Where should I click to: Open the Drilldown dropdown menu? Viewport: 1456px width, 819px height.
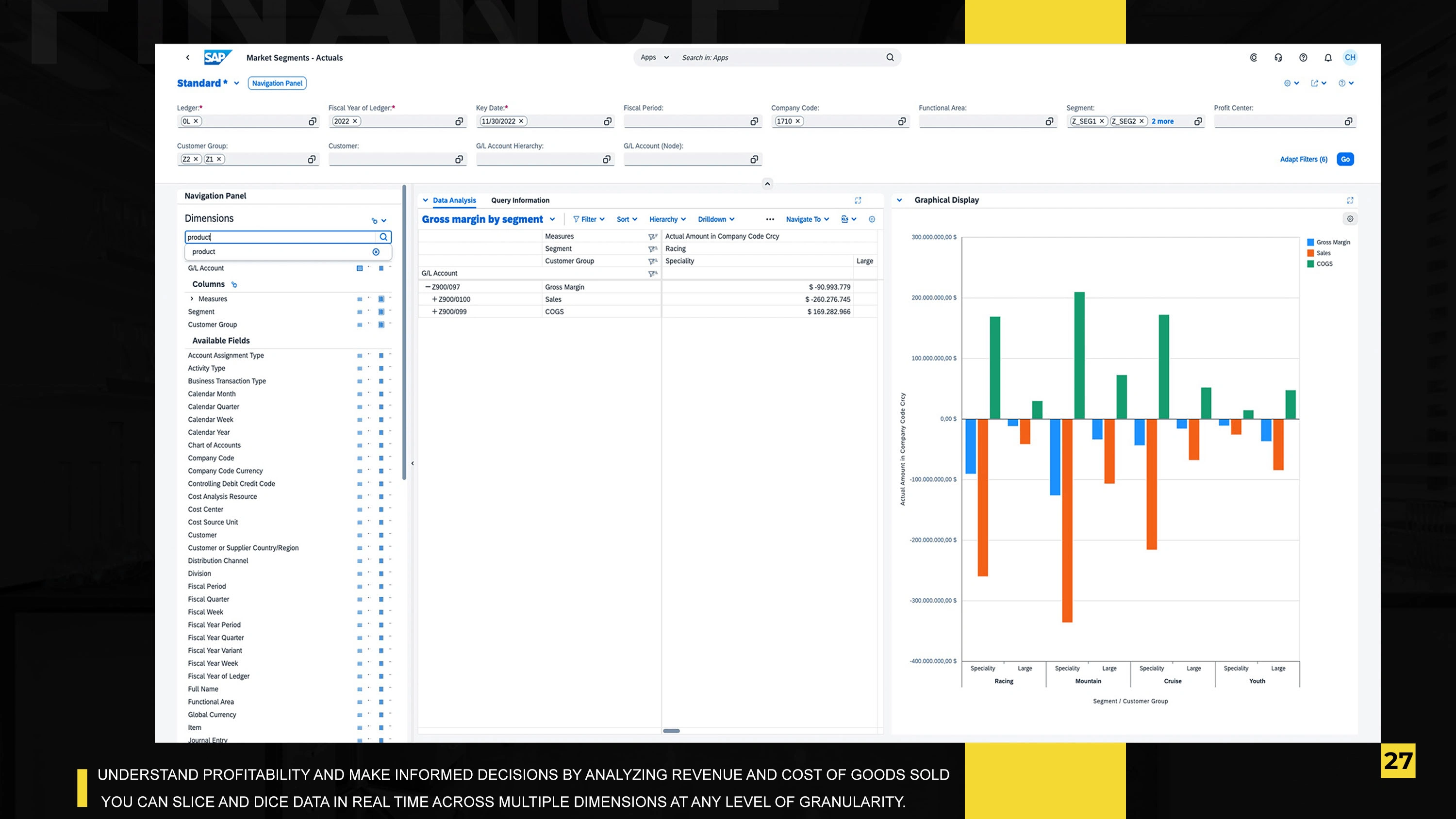click(x=715, y=219)
